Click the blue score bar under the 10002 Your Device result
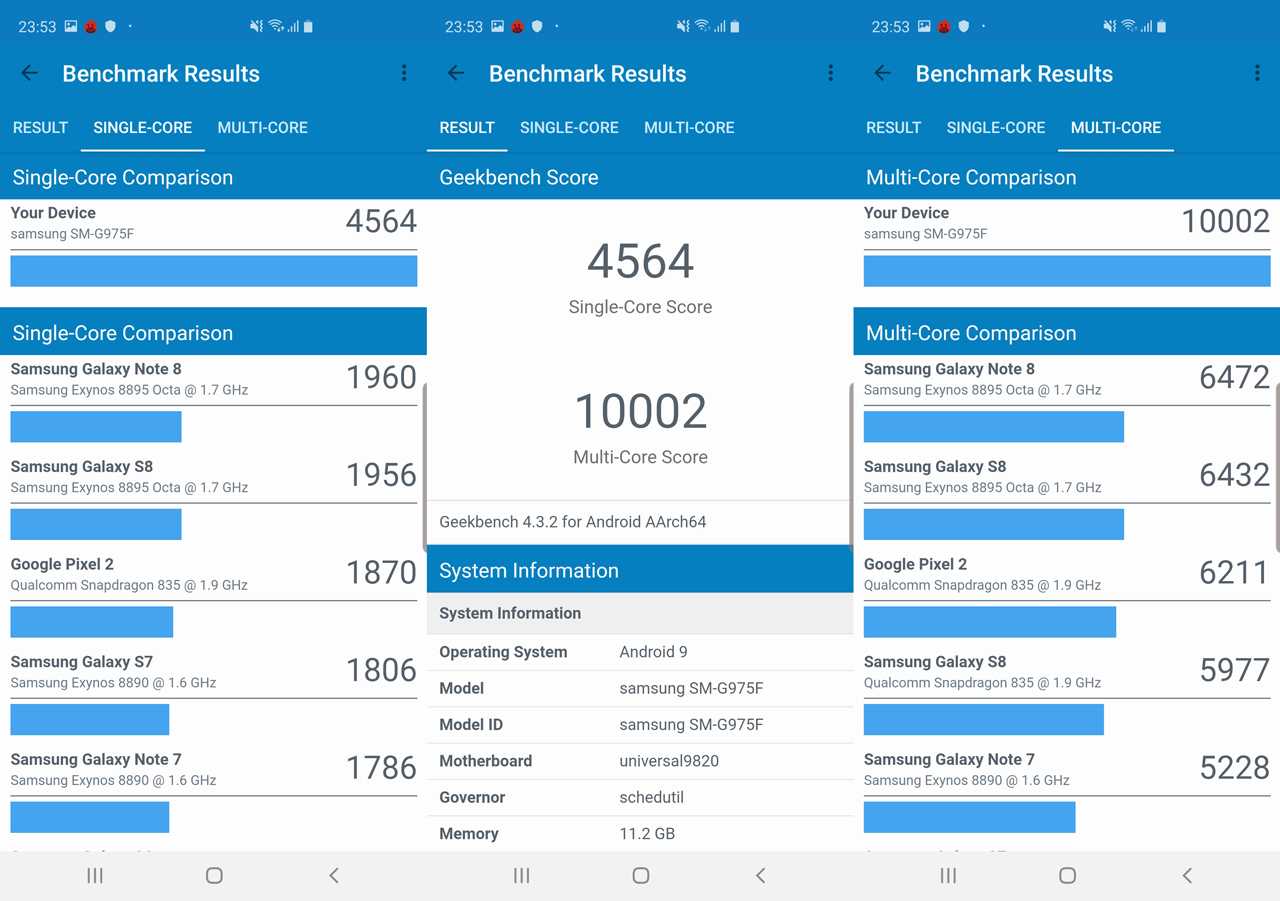 pyautogui.click(x=1066, y=271)
